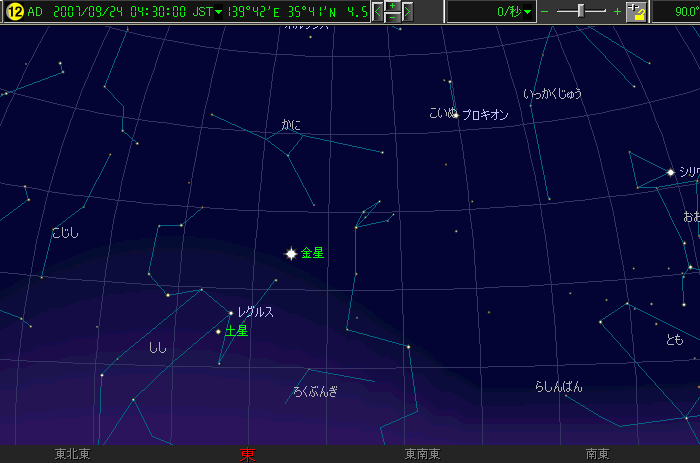Click Venus (金星) in the sky
This screenshot has height=463, width=700.
(291, 254)
